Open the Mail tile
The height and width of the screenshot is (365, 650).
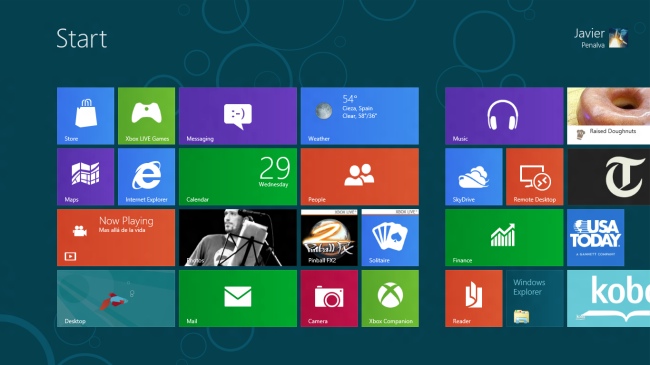(x=238, y=299)
